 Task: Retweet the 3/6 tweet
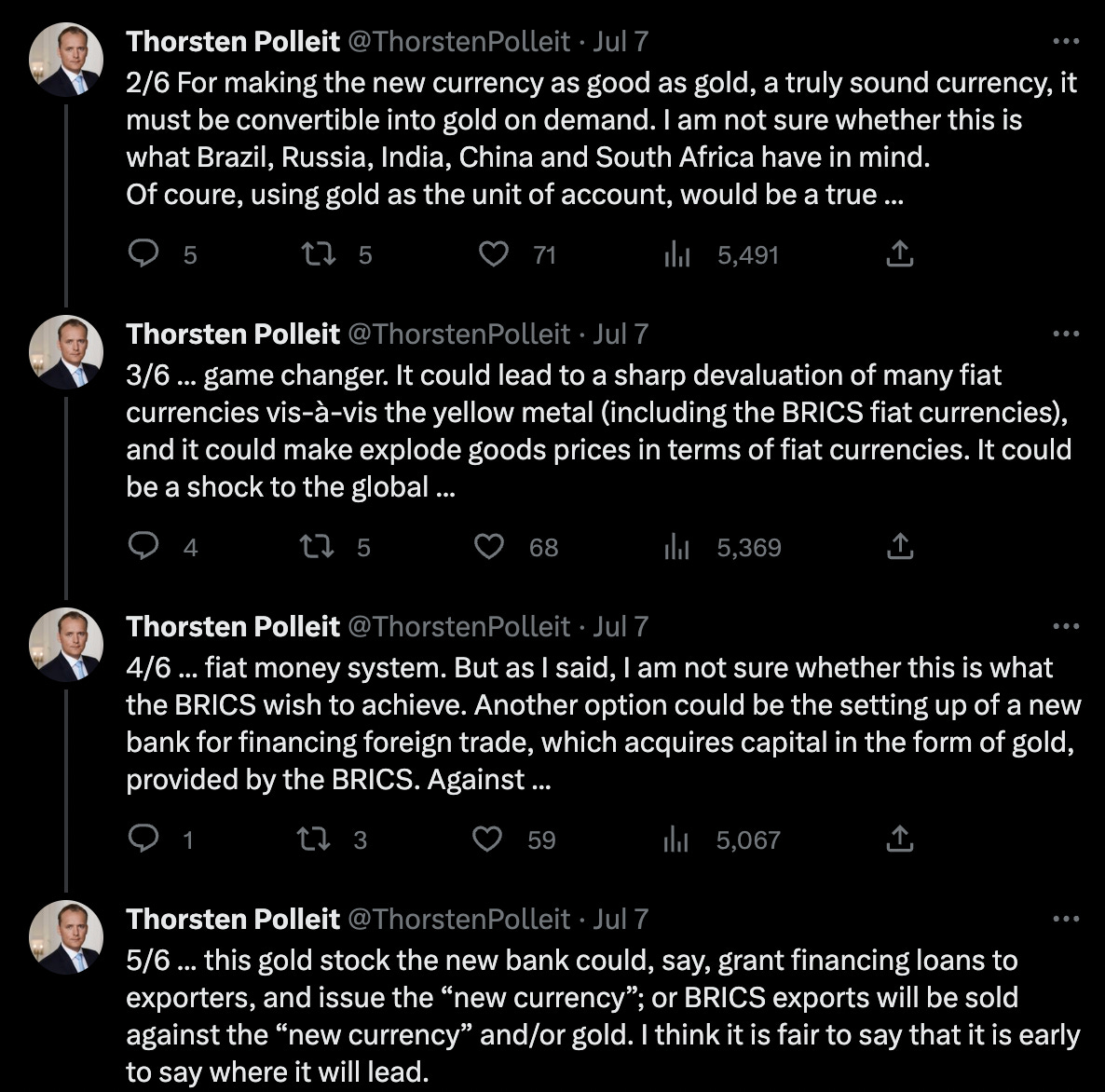tap(319, 546)
